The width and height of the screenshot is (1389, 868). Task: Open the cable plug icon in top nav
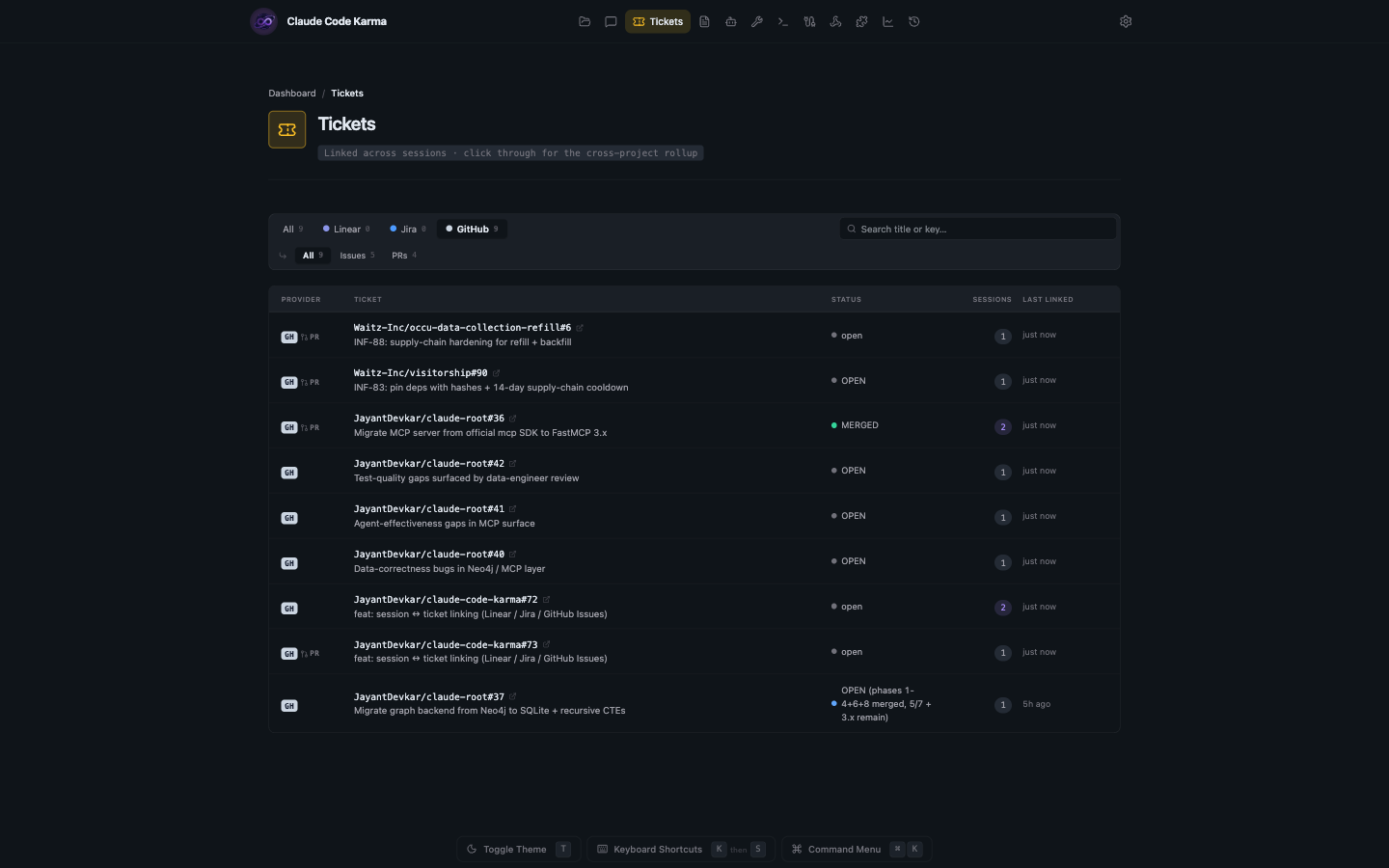(x=809, y=21)
